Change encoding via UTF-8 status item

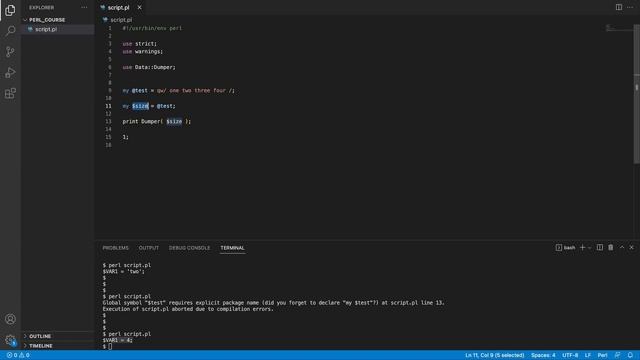click(570, 355)
